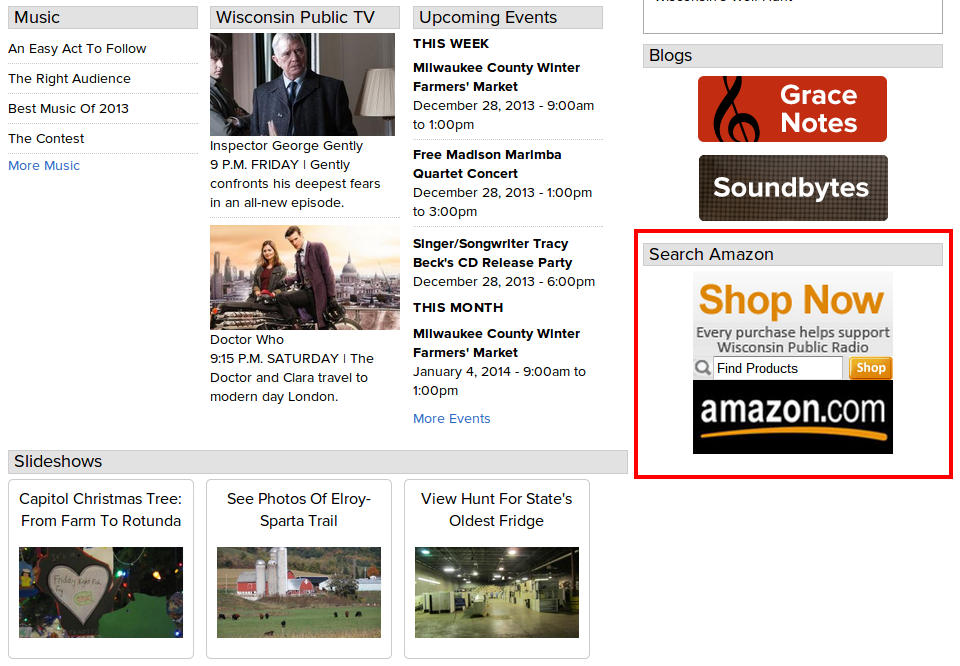Click the Music section header

103,18
